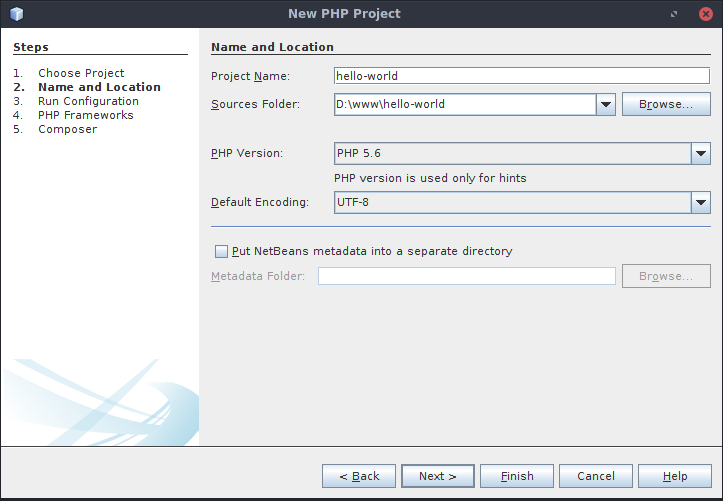The width and height of the screenshot is (723, 501).
Task: Click the Name and Location panel heading
Action: [x=272, y=47]
